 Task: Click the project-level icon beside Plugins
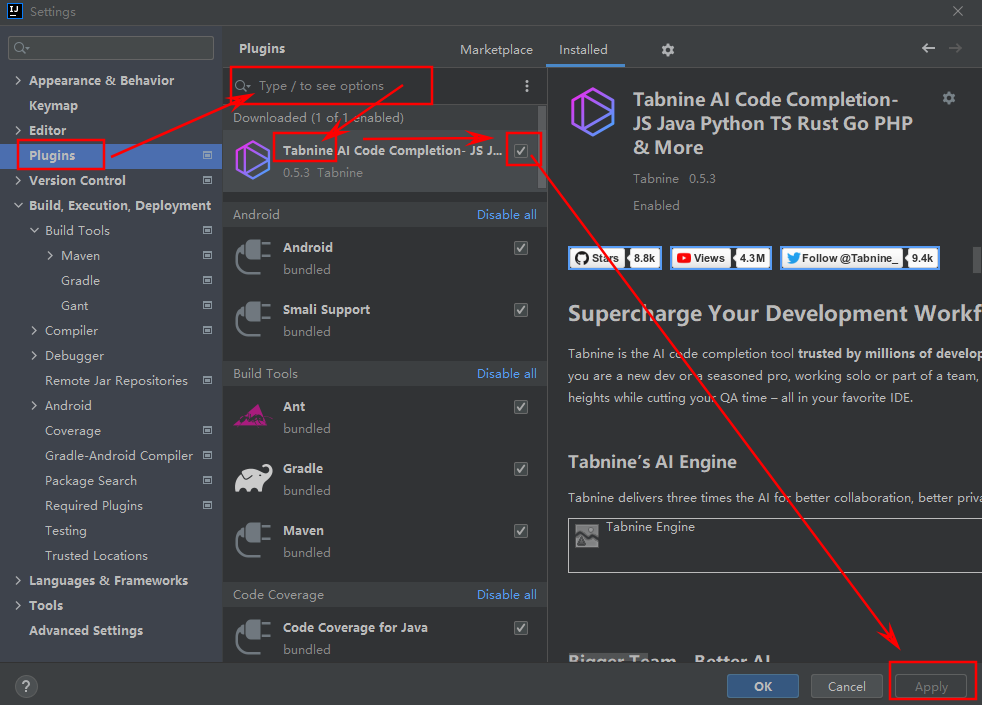pos(207,155)
